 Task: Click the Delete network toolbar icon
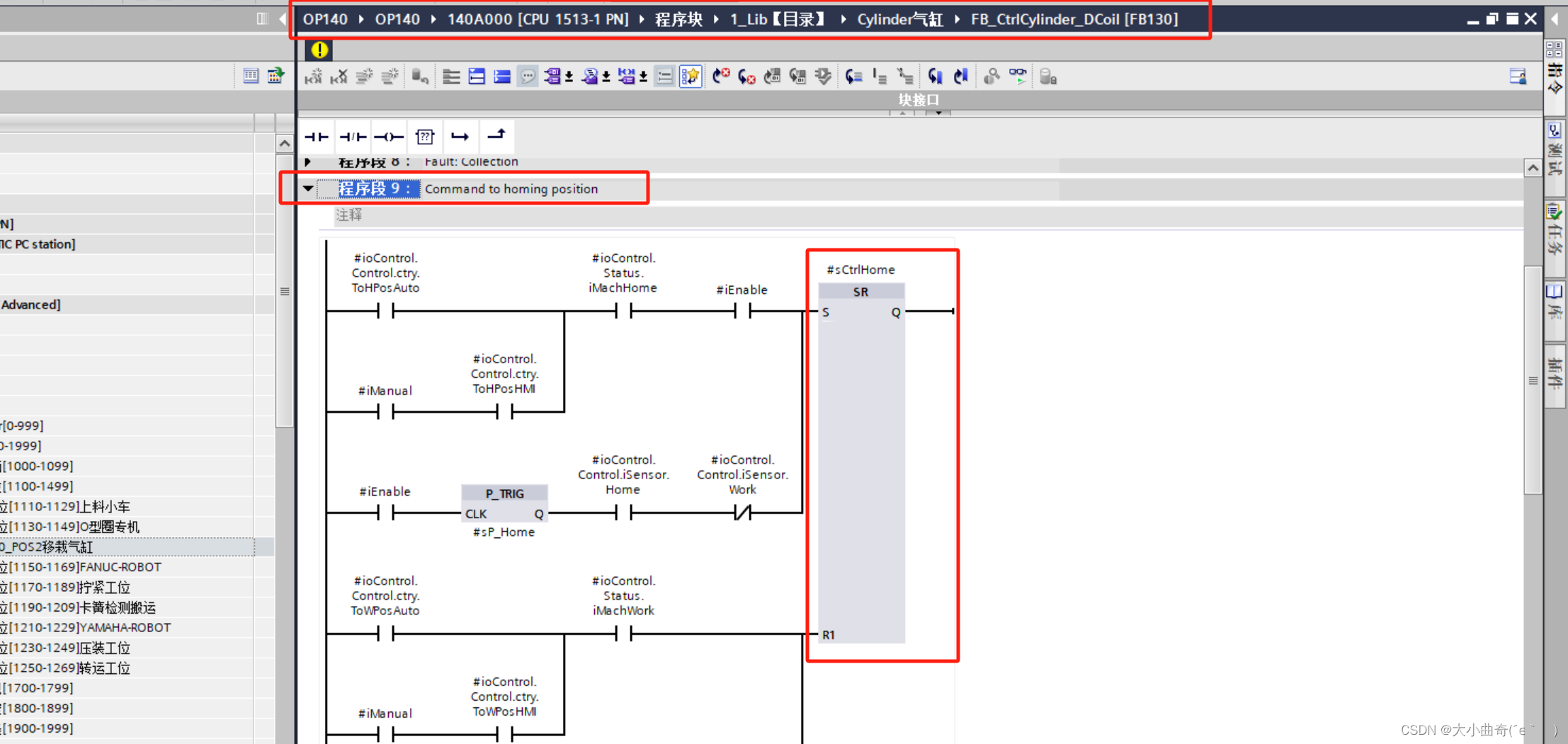[x=339, y=76]
